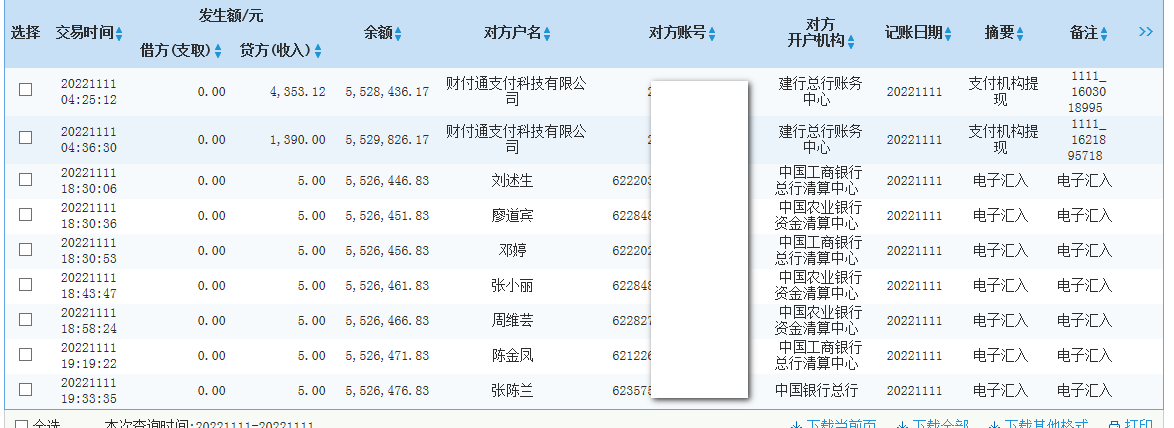
Task: Click the transaction time 20221111 18:30:06
Action: coord(88,180)
